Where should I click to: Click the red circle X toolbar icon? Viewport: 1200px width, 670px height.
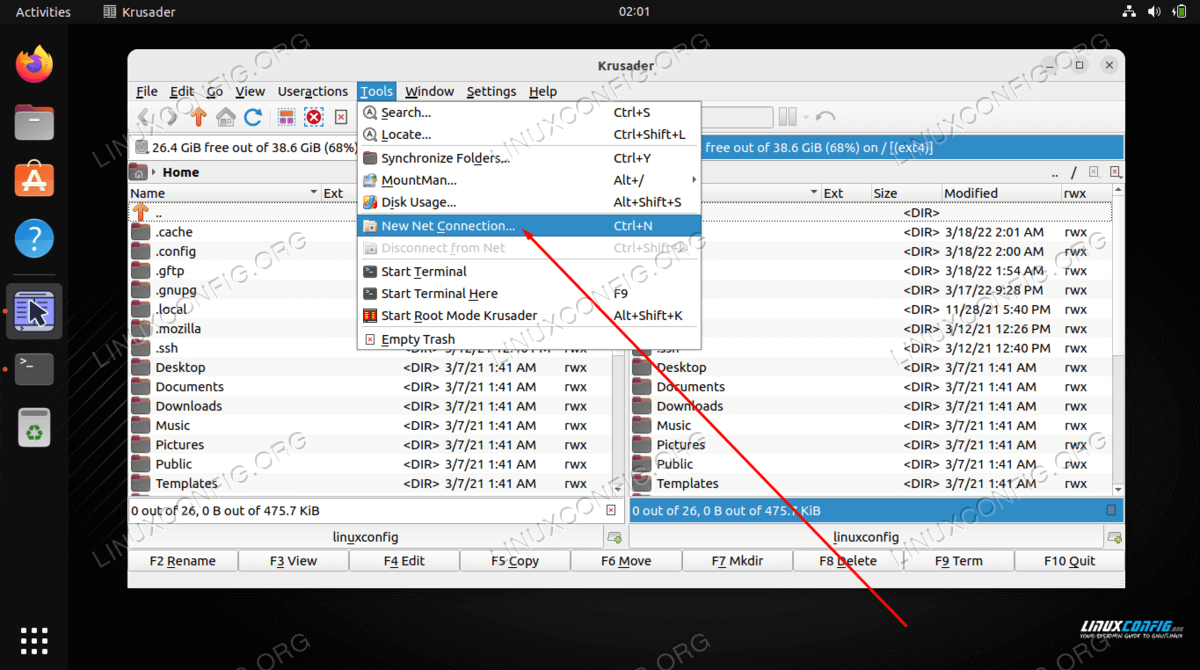tap(314, 117)
